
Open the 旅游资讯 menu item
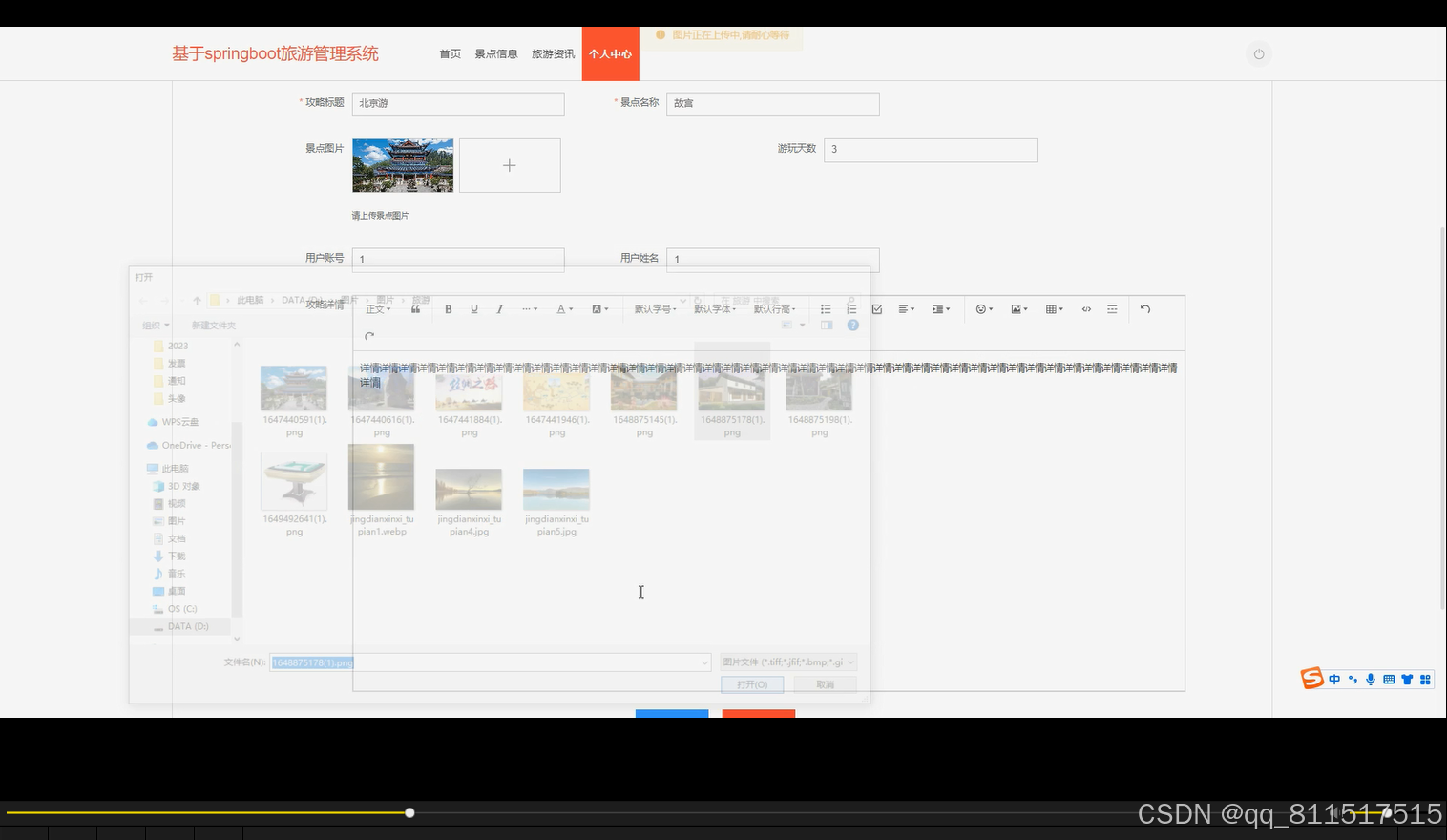point(553,54)
